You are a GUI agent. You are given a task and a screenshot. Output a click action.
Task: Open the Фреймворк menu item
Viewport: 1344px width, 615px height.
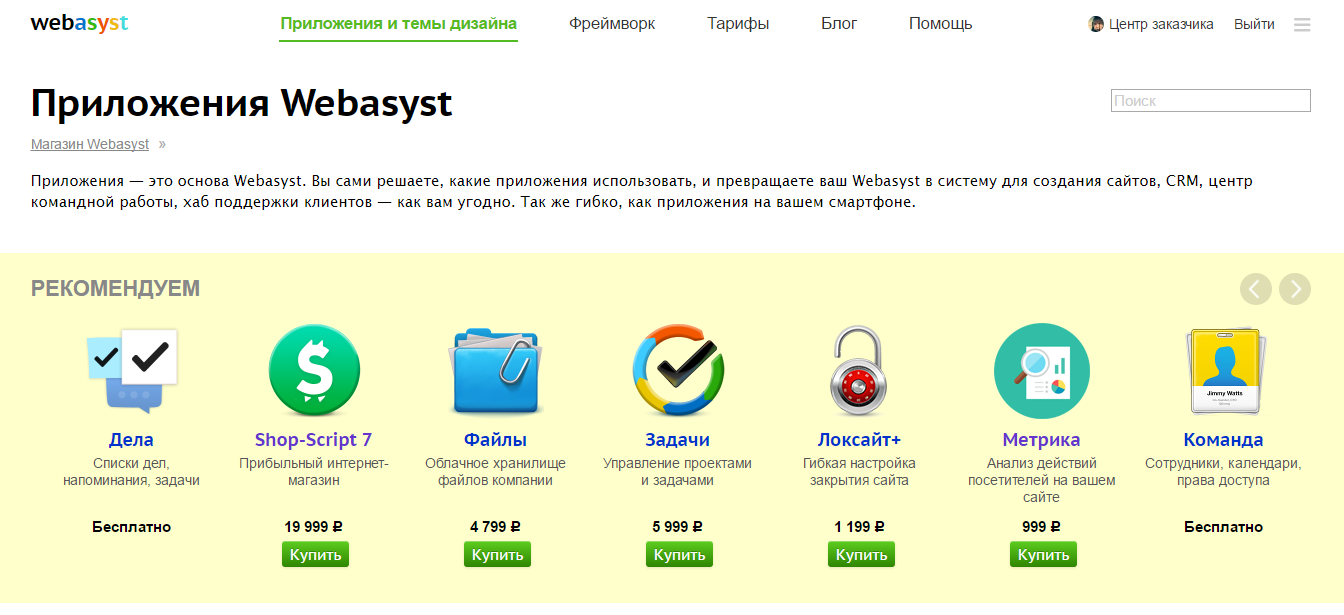pos(612,24)
